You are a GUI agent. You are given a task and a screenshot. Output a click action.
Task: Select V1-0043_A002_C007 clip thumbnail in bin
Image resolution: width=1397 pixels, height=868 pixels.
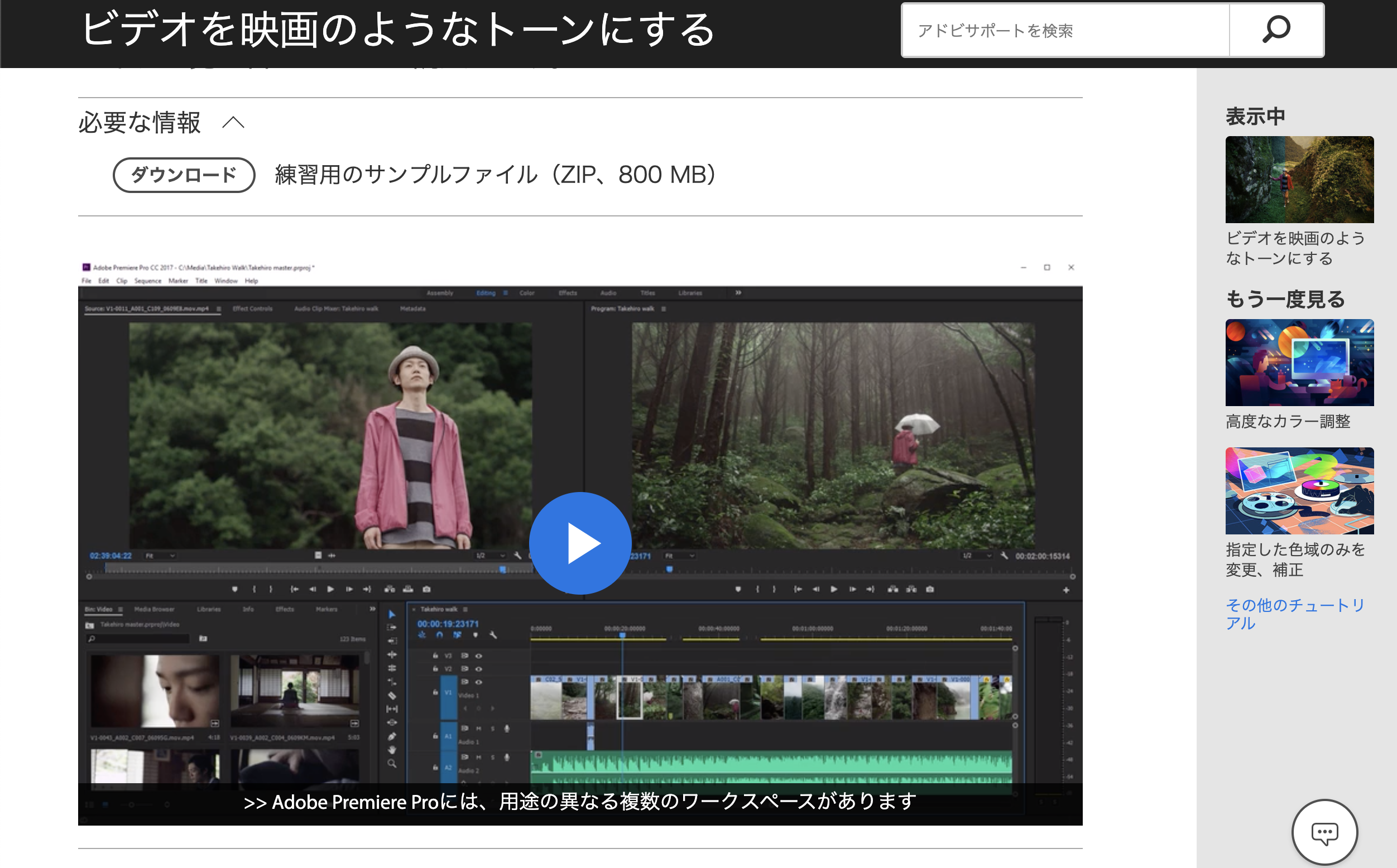pos(155,692)
